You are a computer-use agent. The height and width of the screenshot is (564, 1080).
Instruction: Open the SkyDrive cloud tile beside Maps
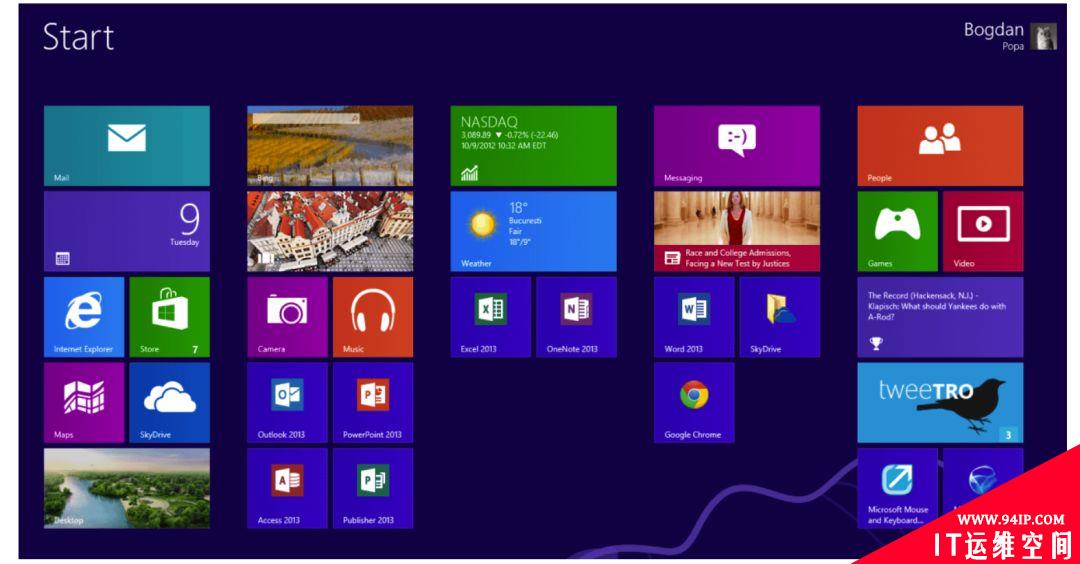(x=169, y=403)
